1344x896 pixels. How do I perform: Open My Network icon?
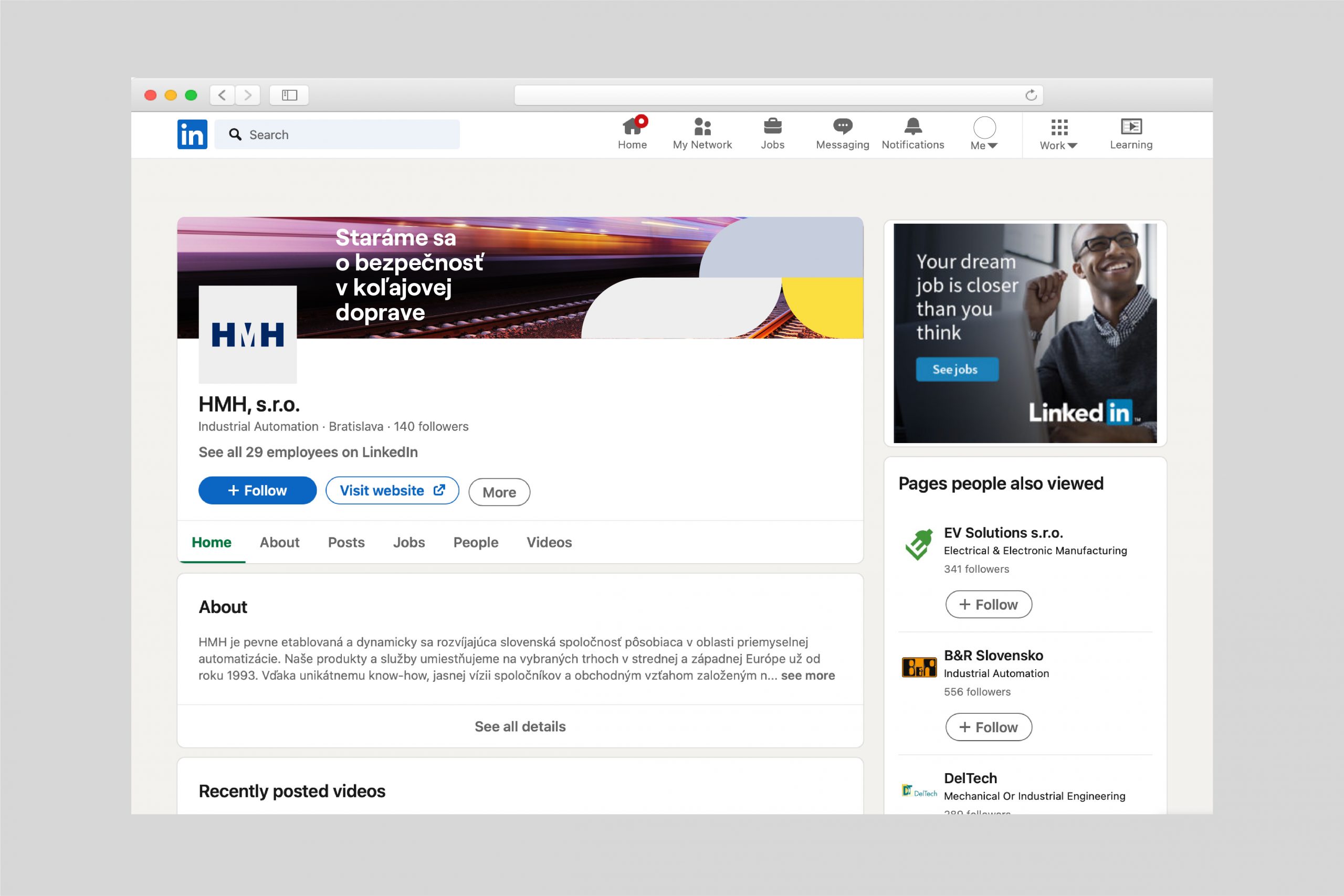(702, 127)
